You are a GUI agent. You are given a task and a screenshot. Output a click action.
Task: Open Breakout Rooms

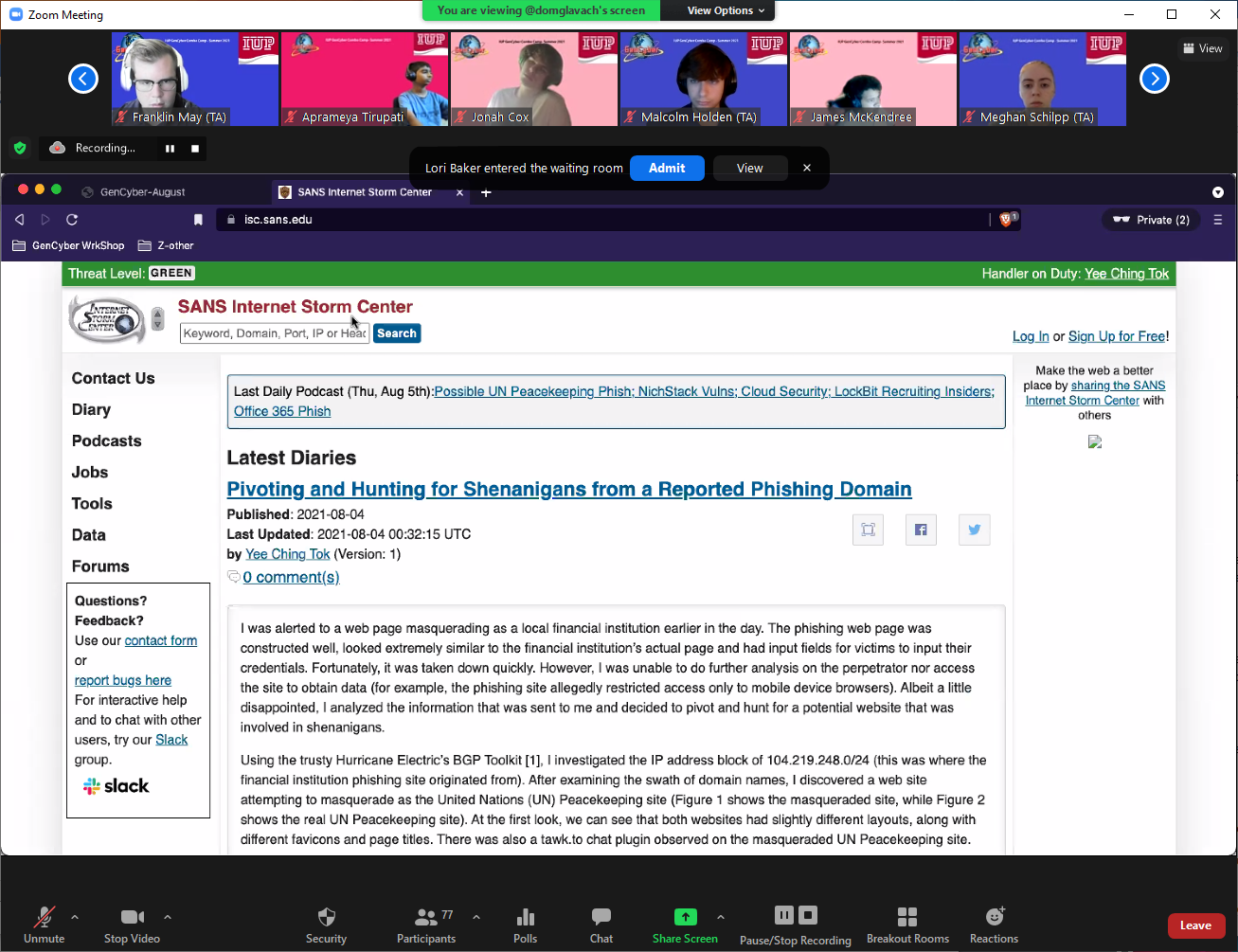click(907, 925)
